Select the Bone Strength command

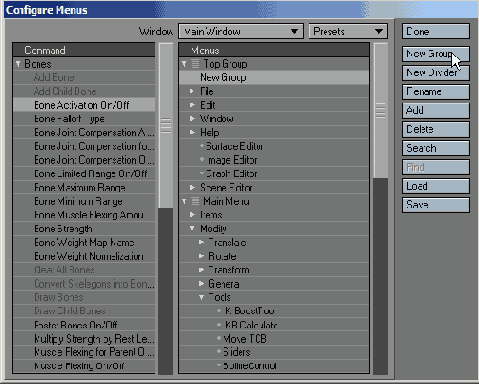pyautogui.click(x=84, y=229)
